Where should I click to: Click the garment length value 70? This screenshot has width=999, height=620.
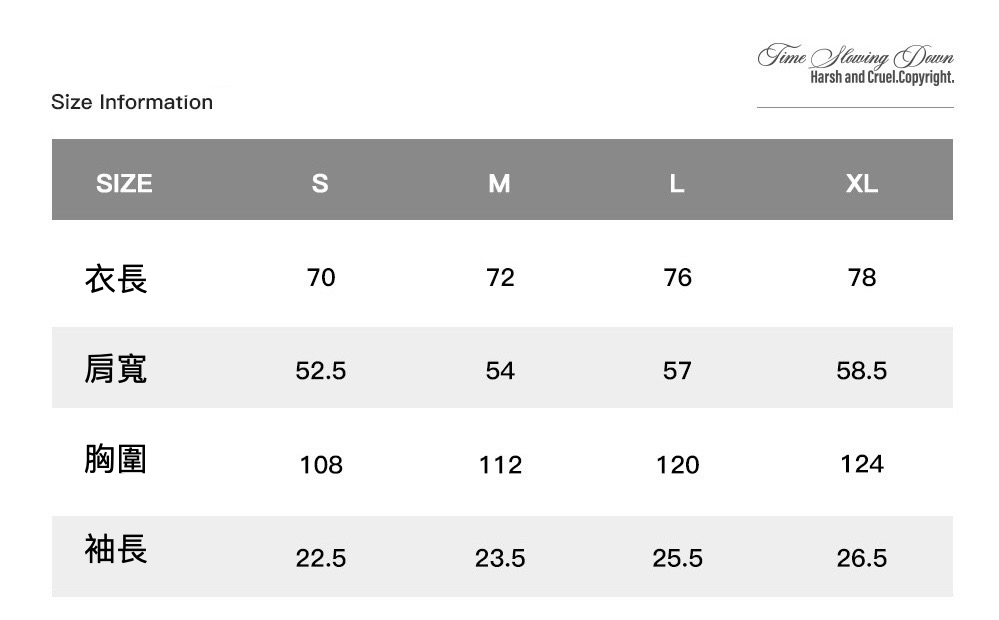click(321, 277)
